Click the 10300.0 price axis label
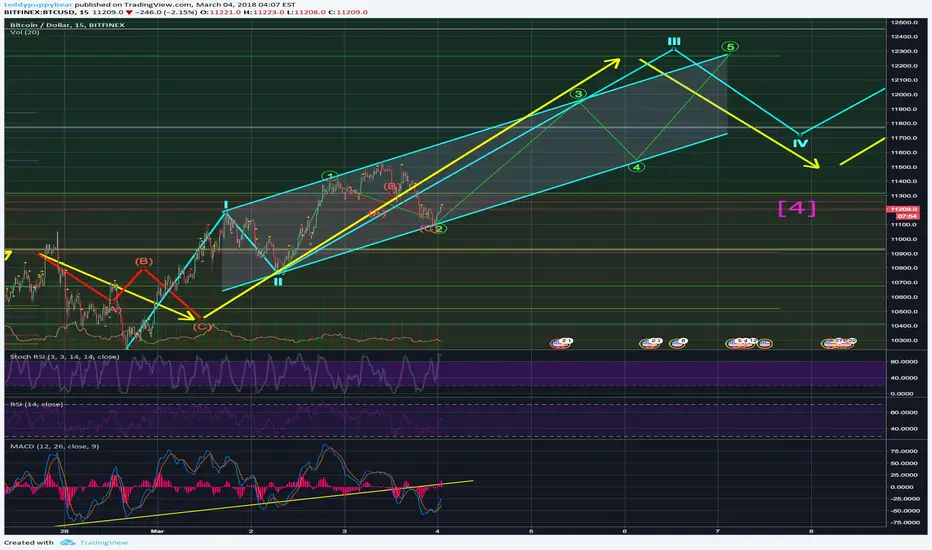This screenshot has height=550, width=932. [904, 341]
